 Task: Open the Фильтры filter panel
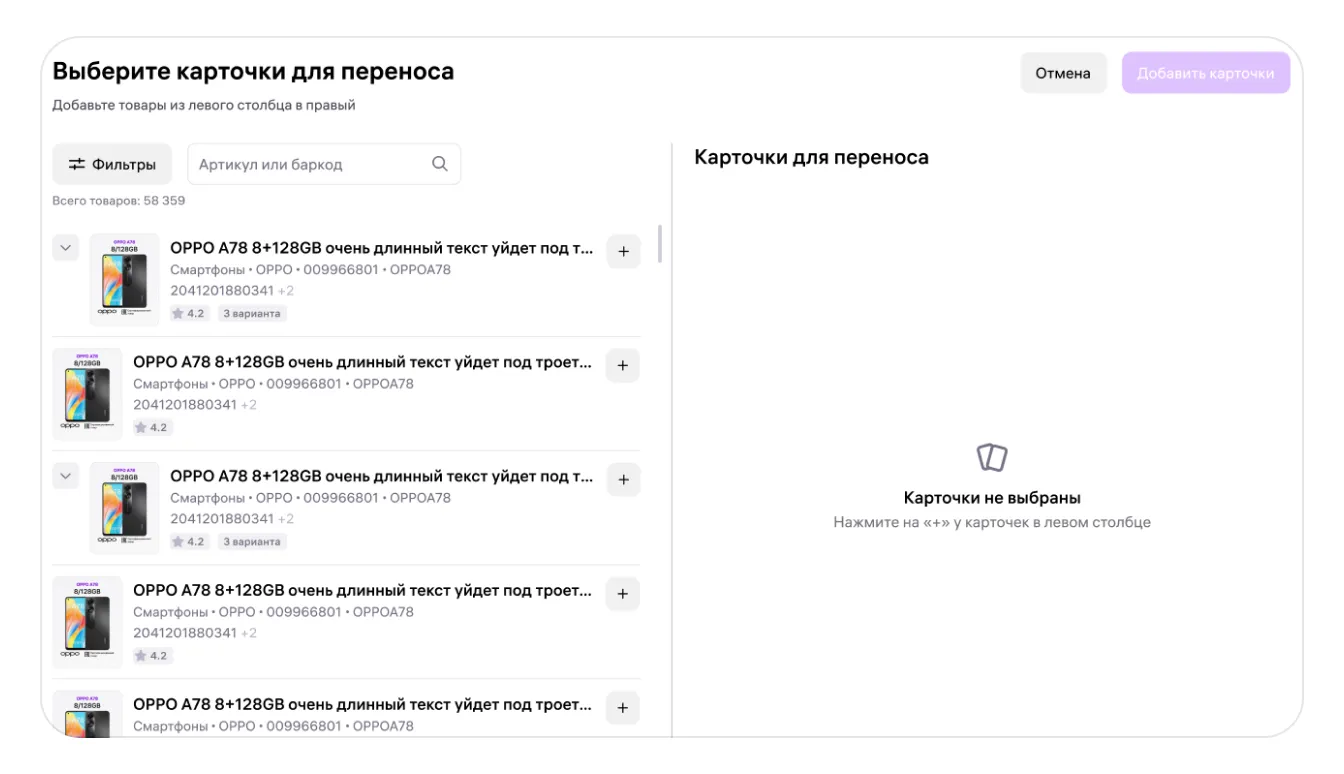point(112,164)
